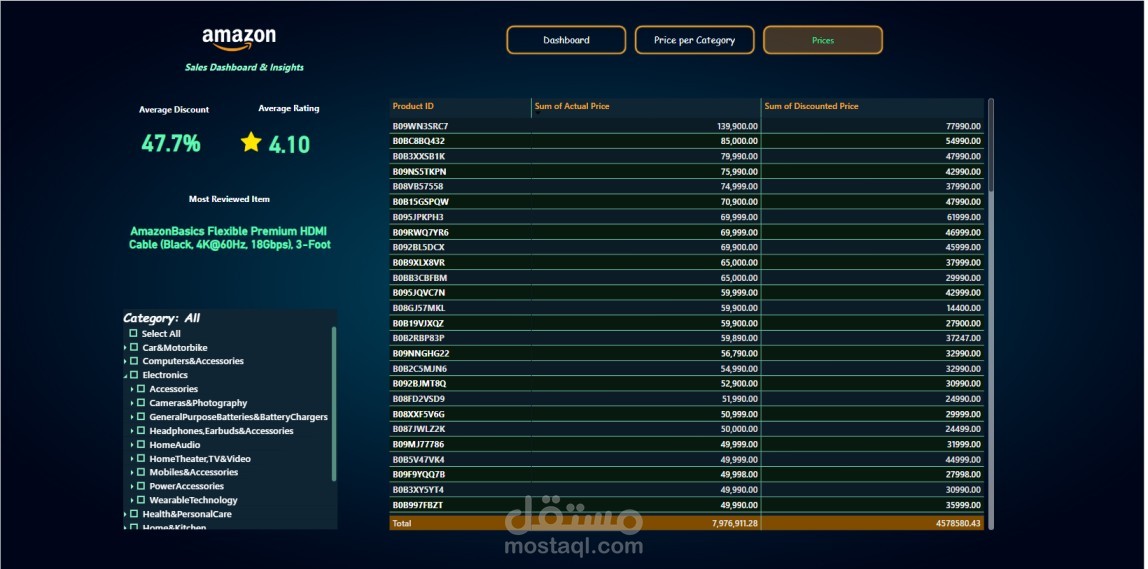1148x569 pixels.
Task: Expand the Health&PersonalCare node arrow
Action: [125, 515]
